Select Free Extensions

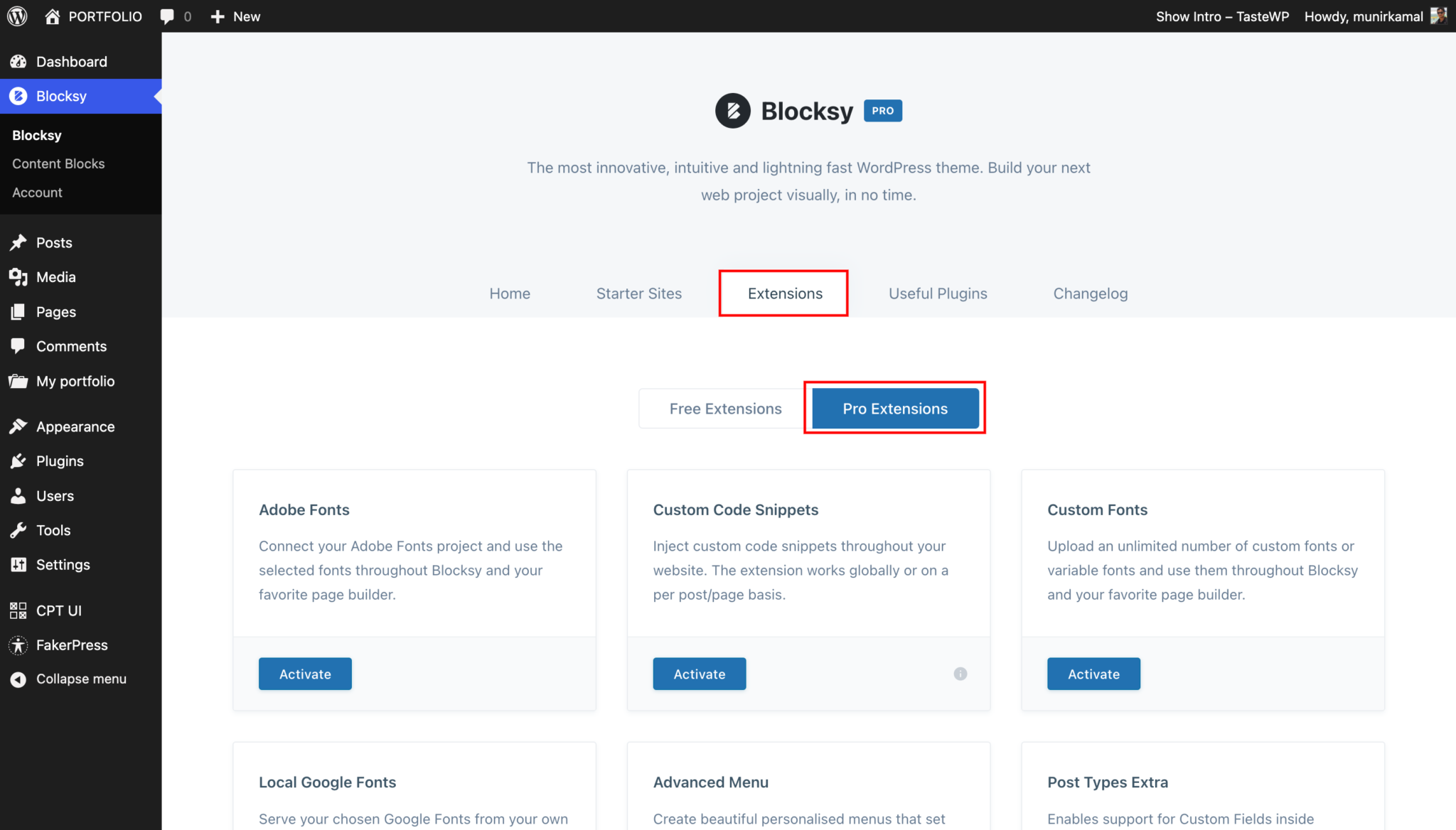(725, 408)
